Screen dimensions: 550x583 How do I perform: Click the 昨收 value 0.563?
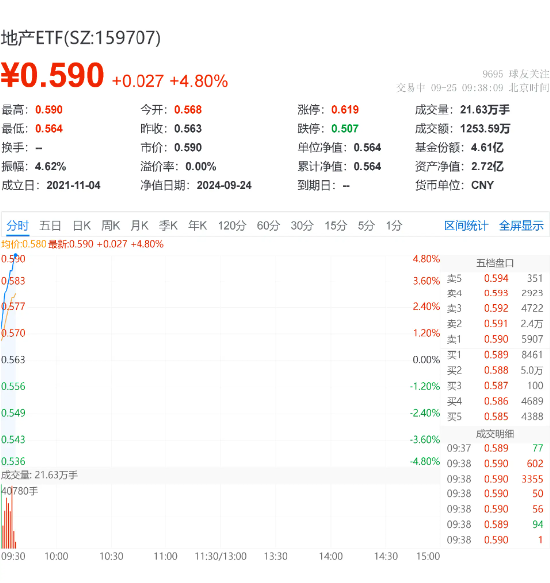(188, 129)
